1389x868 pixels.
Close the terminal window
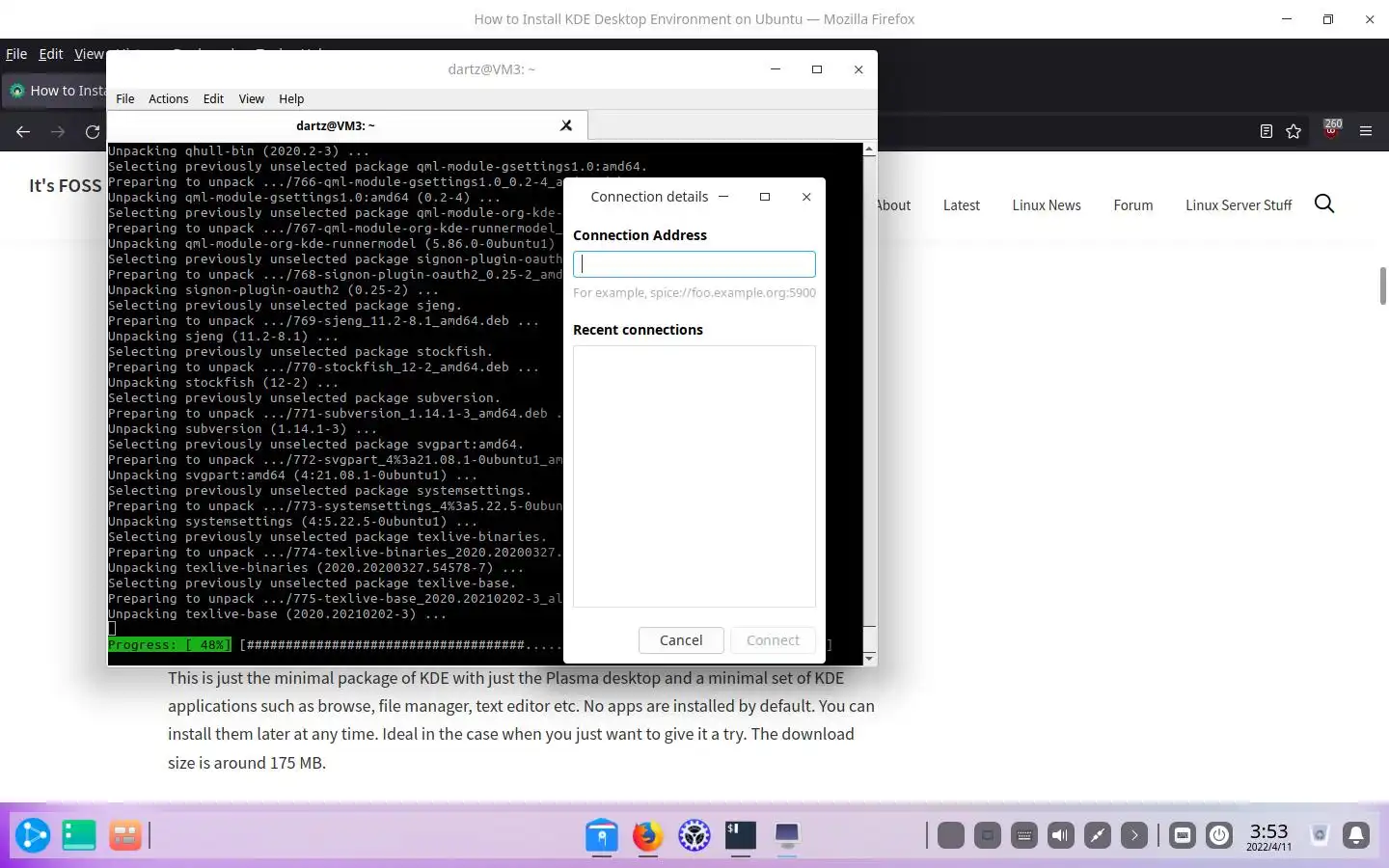pyautogui.click(x=858, y=69)
